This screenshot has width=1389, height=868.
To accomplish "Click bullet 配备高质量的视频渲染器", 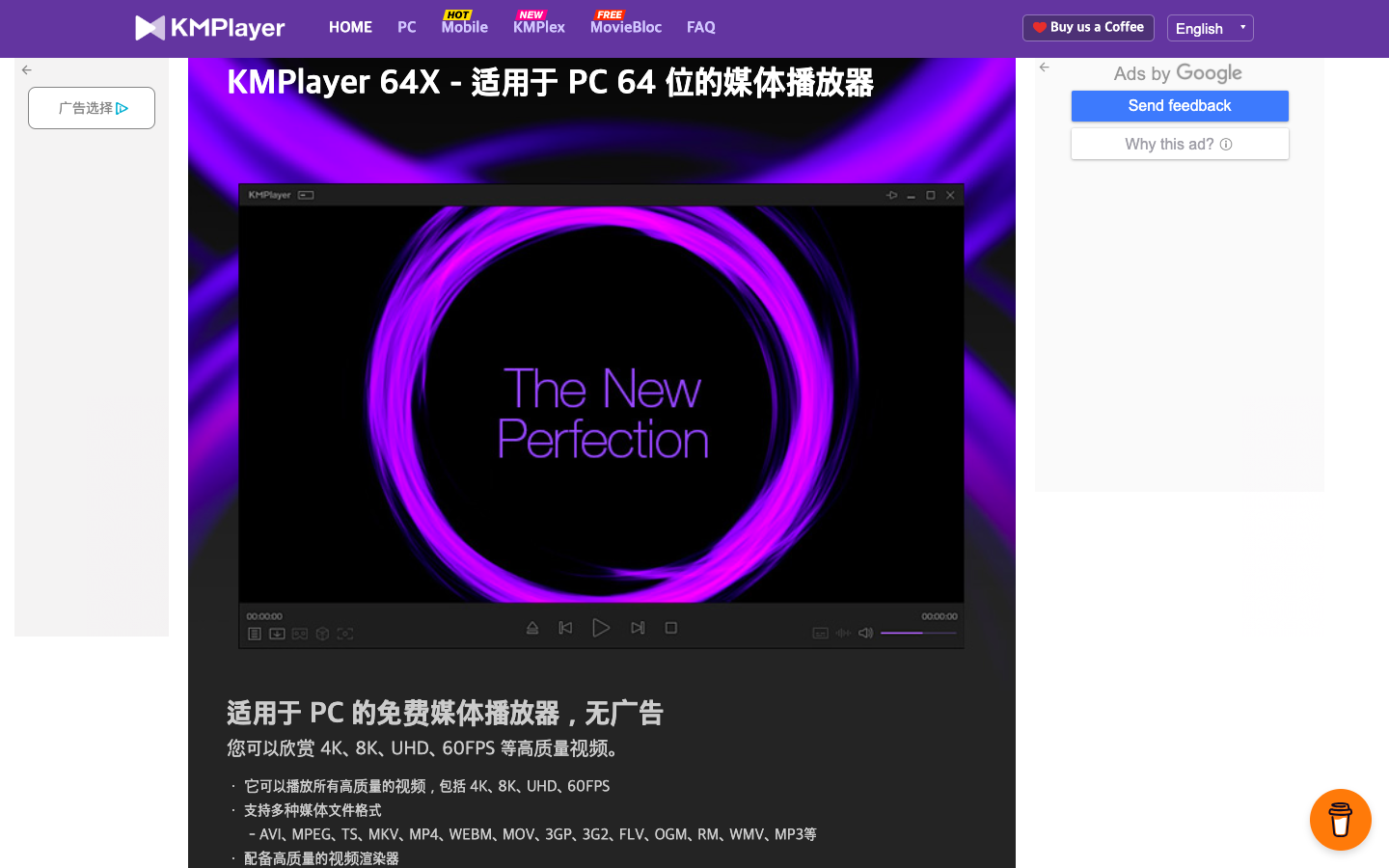I will (321, 858).
